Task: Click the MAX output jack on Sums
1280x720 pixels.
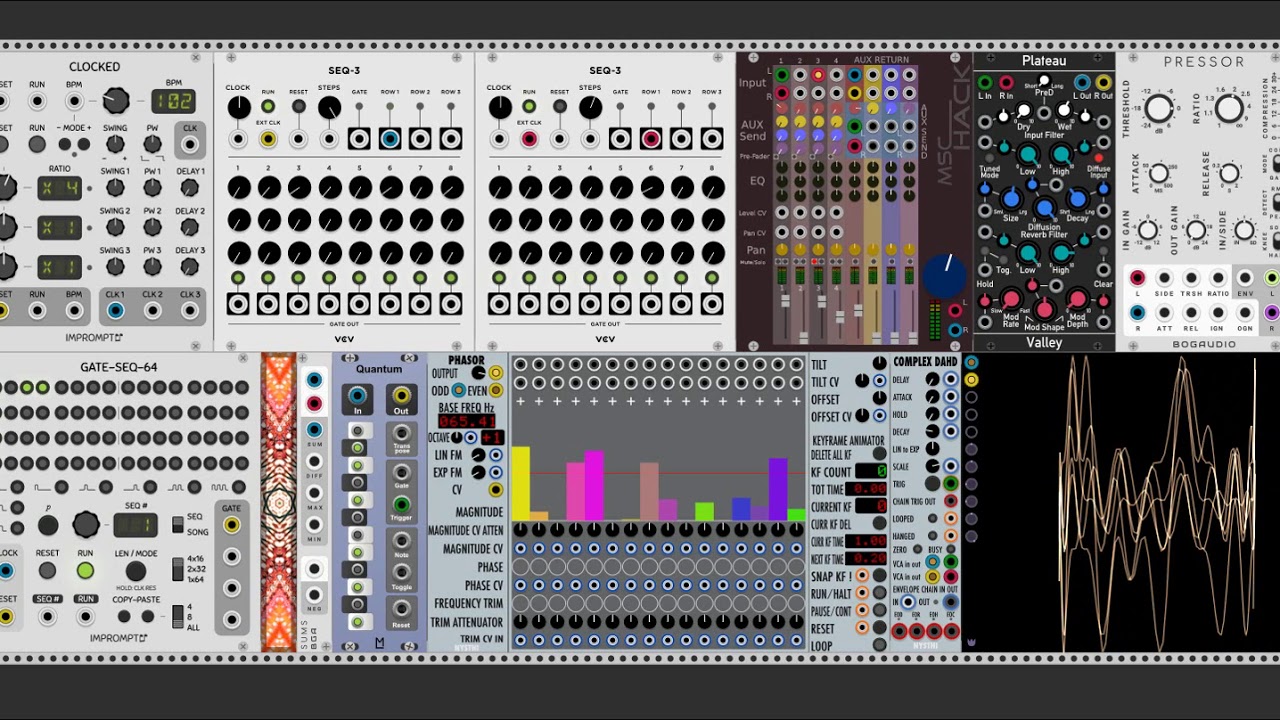Action: 314,493
